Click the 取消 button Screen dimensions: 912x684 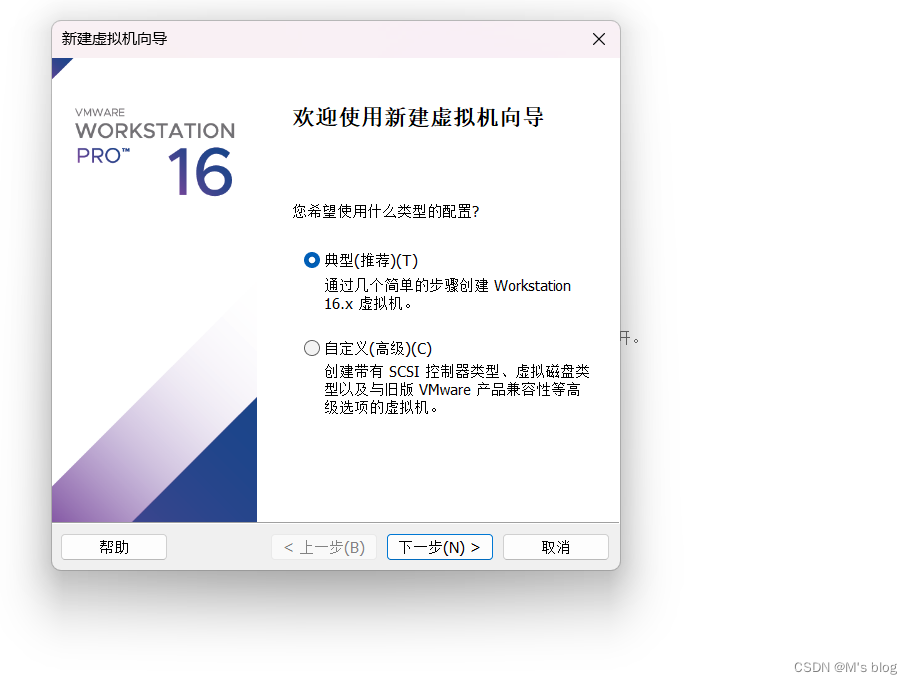[x=555, y=547]
